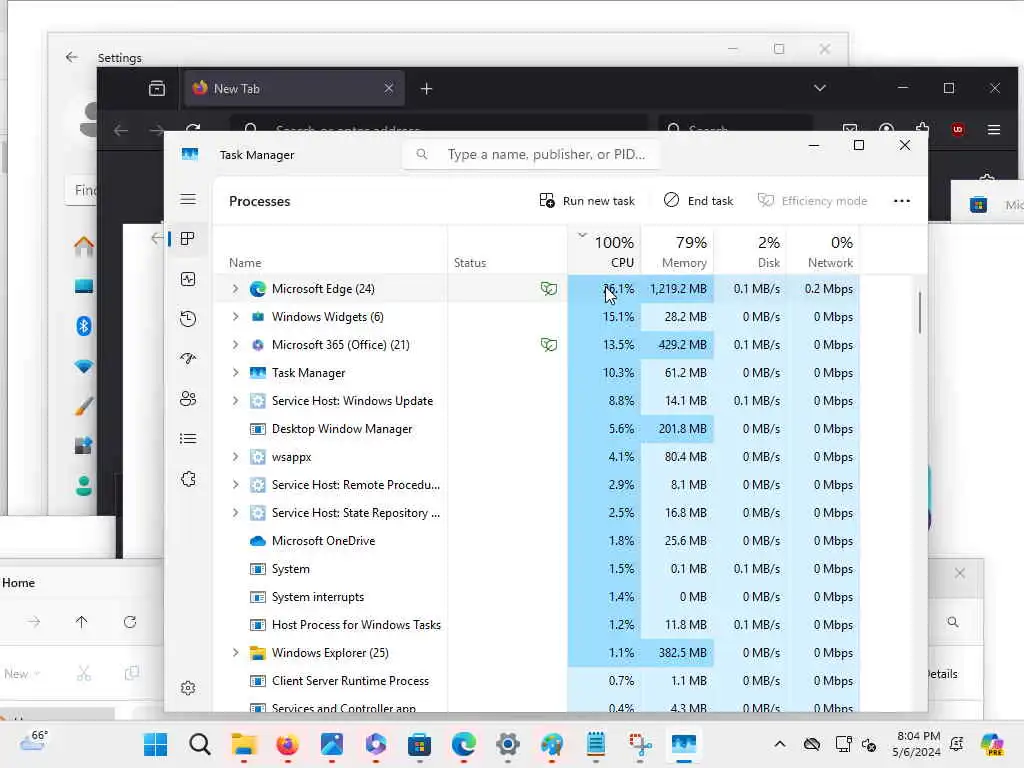
Task: Click the efficiency leaf icon on Microsoft 365 row
Action: (549, 345)
